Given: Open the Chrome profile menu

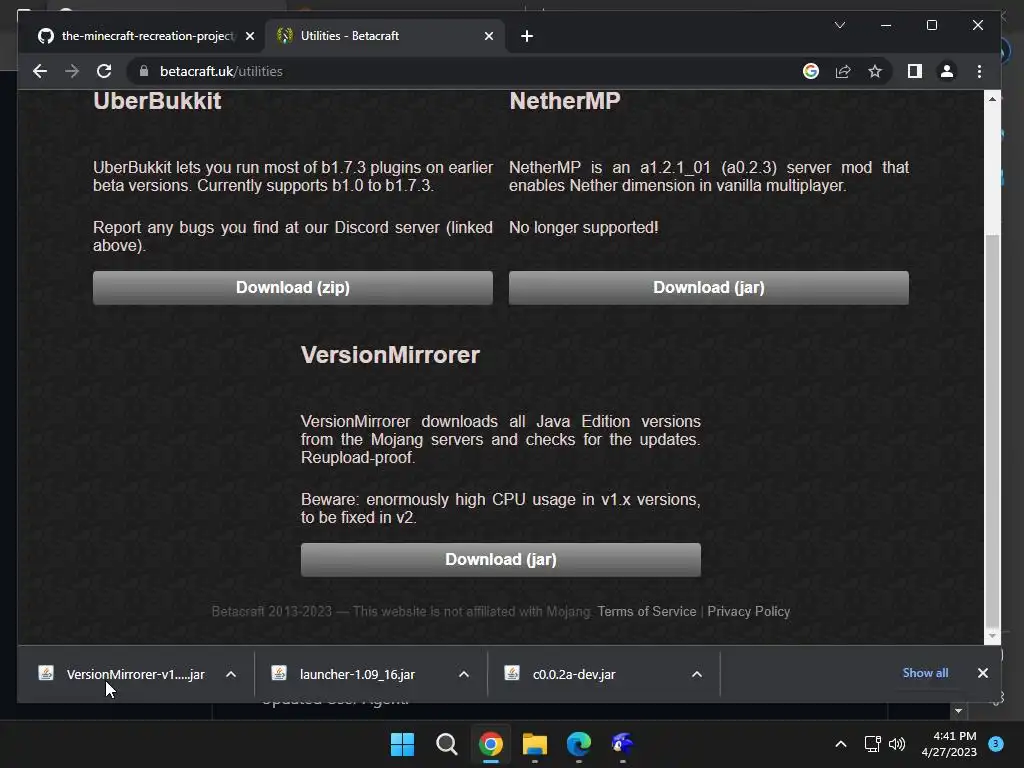Looking at the screenshot, I should (947, 71).
